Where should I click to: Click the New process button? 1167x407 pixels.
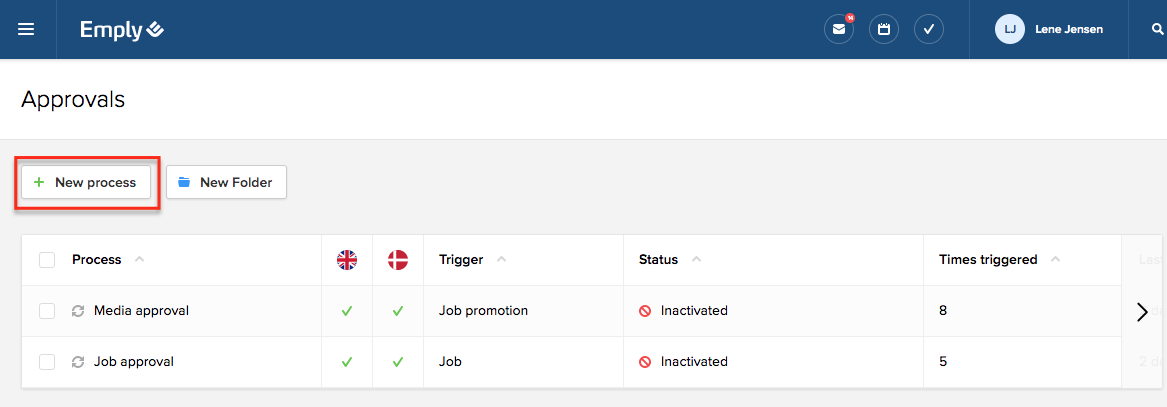pyautogui.click(x=86, y=182)
